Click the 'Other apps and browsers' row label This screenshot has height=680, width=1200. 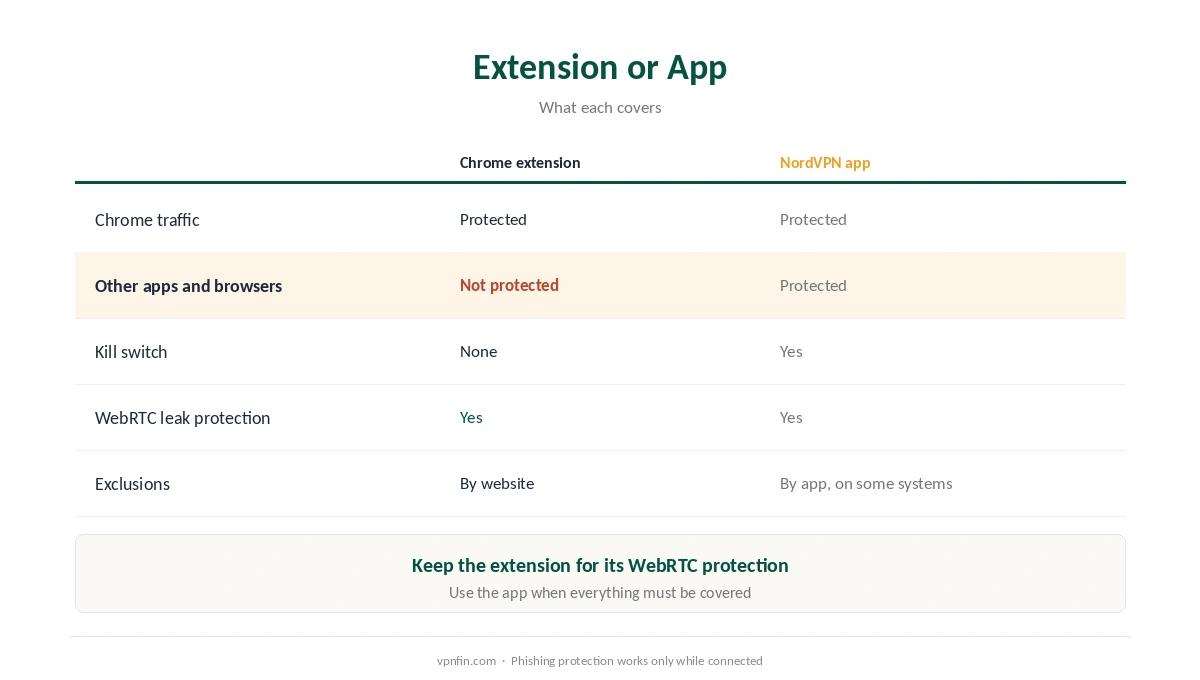click(x=188, y=286)
